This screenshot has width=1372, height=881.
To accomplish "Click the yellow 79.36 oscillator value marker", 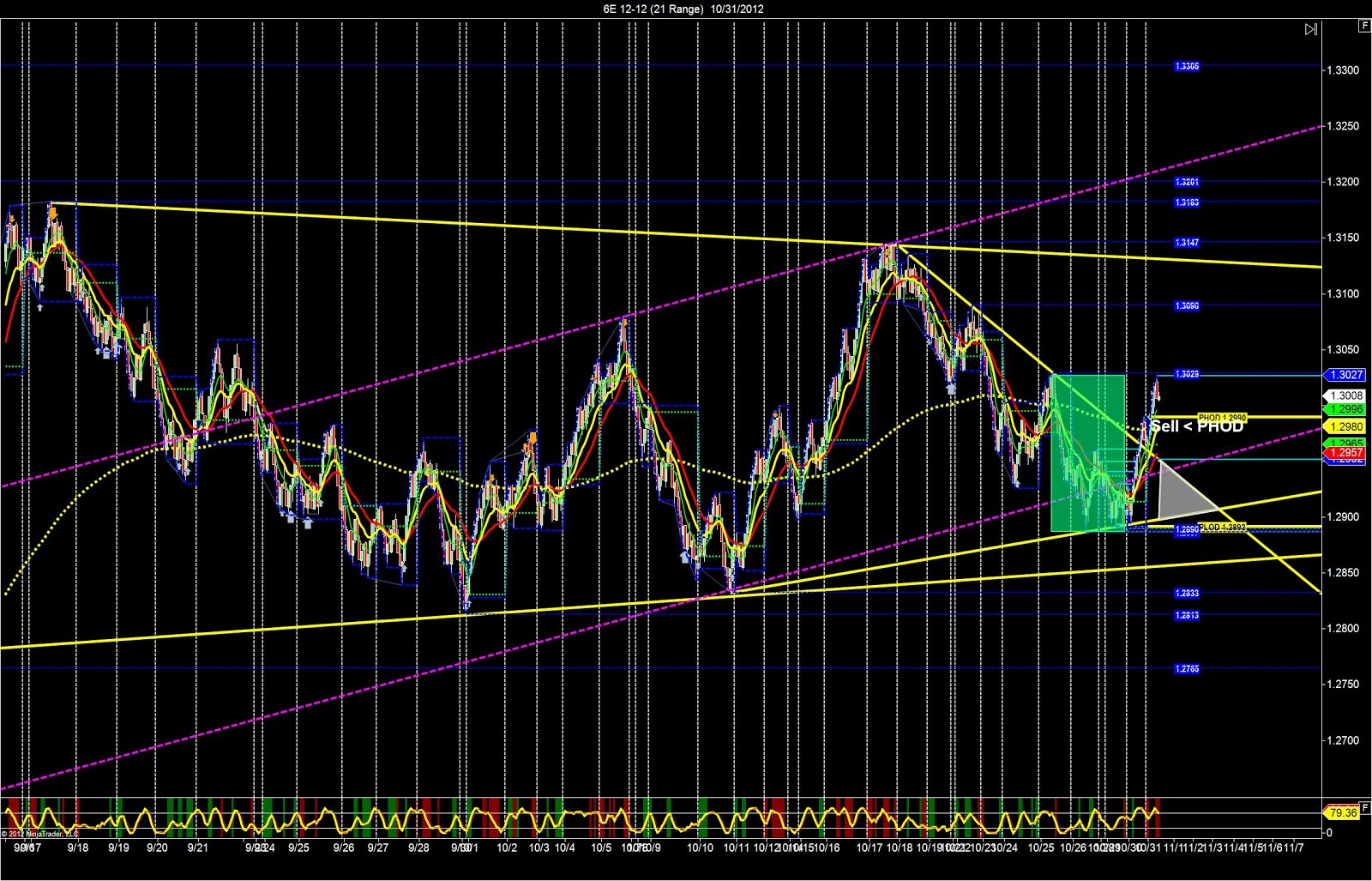I will tap(1342, 812).
